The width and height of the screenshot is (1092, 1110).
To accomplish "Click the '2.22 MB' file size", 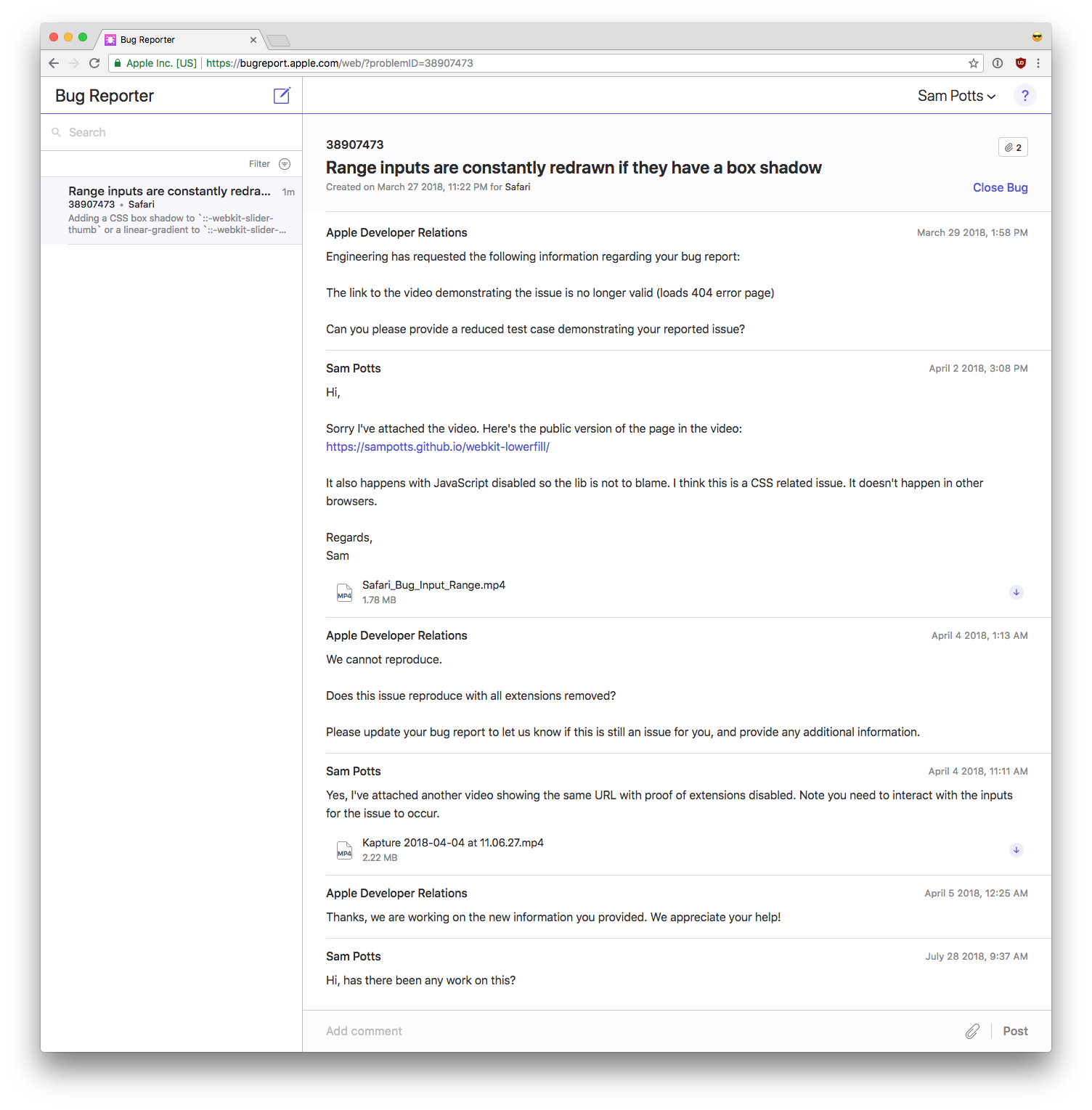I will tap(380, 857).
